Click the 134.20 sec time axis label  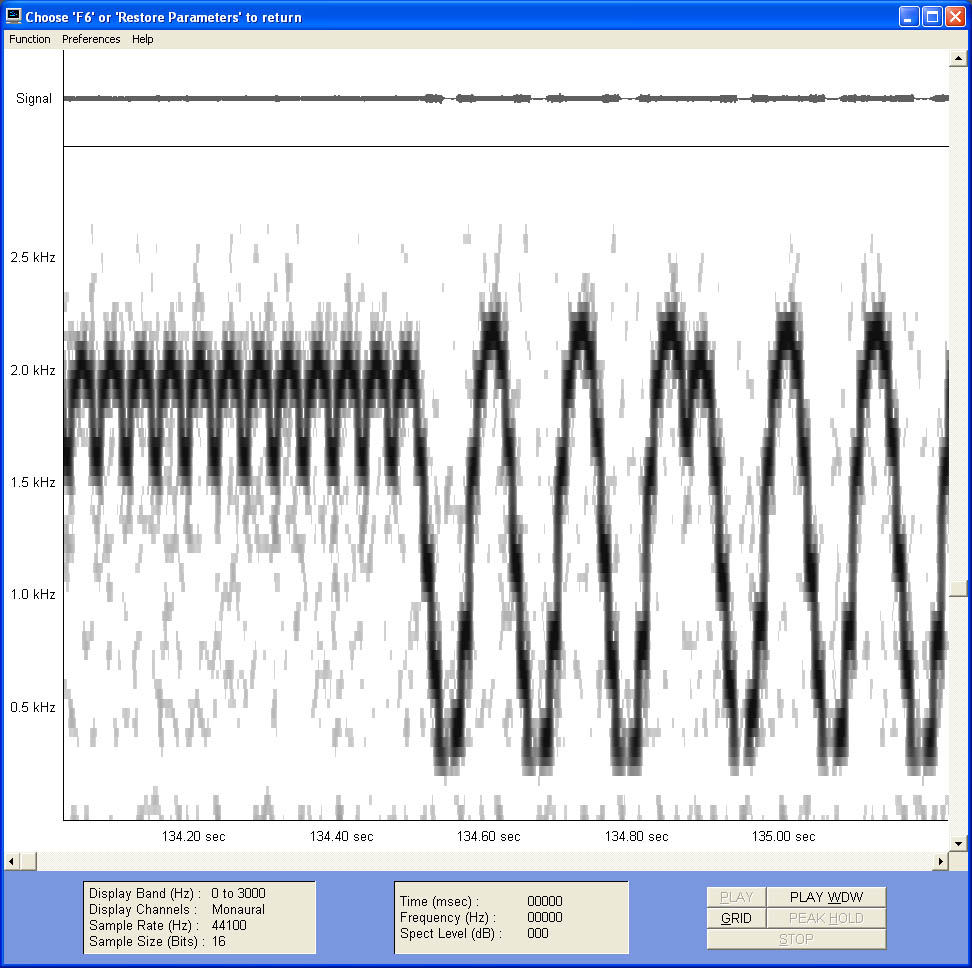click(193, 836)
